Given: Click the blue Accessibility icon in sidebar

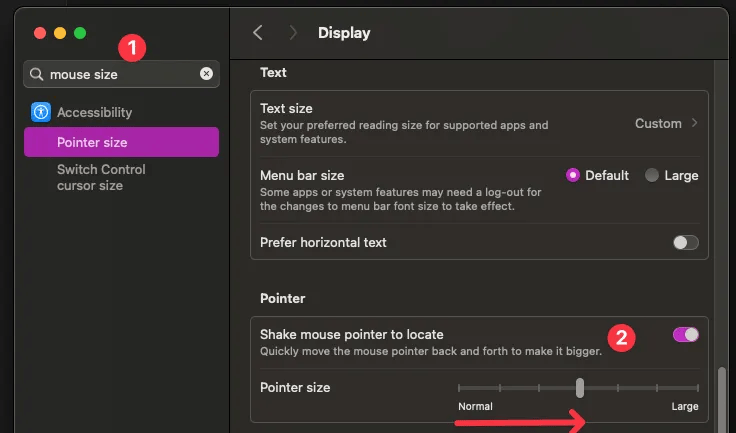Looking at the screenshot, I should coord(41,112).
